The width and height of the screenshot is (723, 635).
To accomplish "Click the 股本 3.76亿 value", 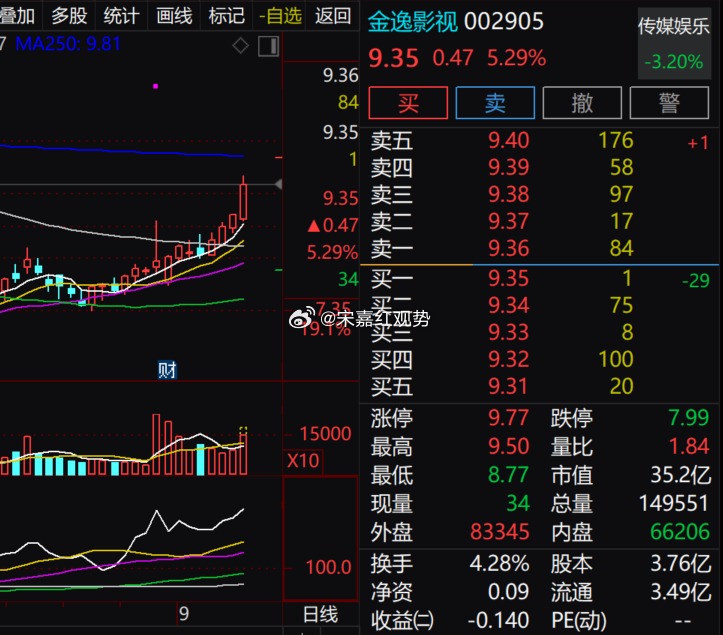I will [x=681, y=564].
